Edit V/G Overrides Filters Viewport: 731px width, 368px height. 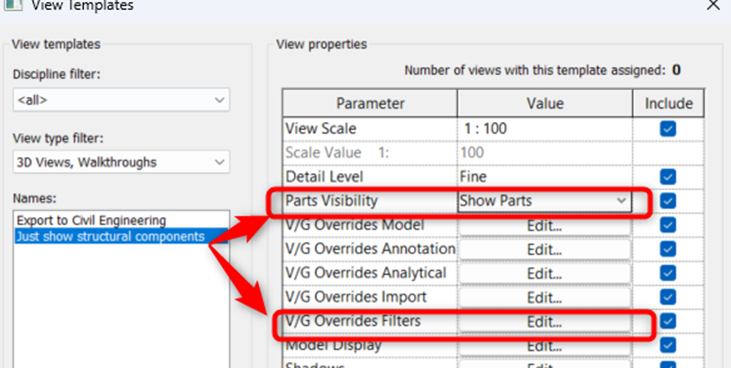545,321
